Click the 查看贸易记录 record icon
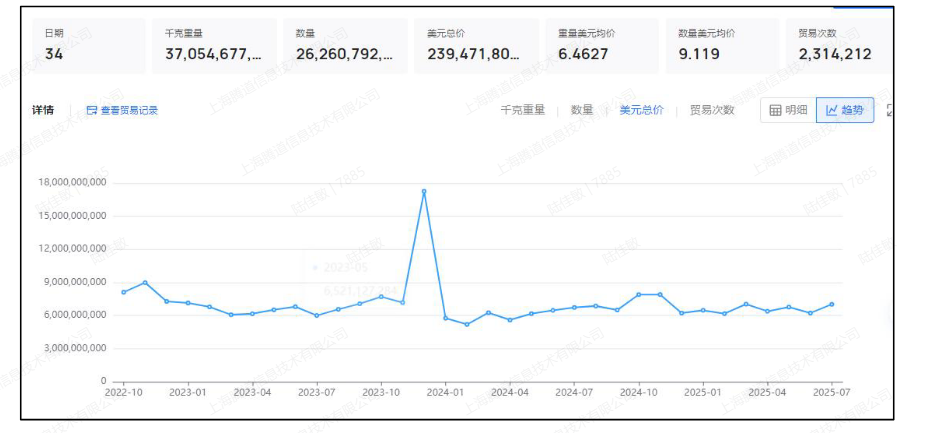This screenshot has width=935, height=433. pos(92,111)
